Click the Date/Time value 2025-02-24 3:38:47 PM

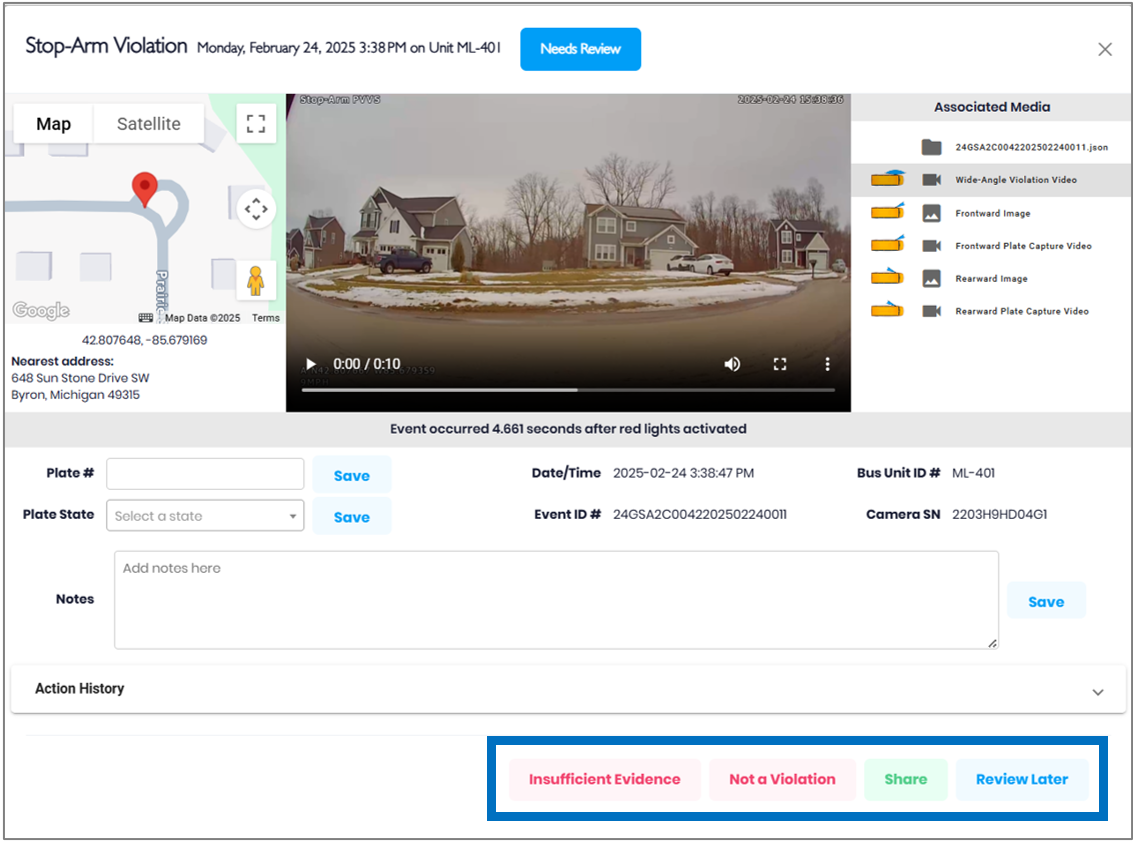point(684,473)
